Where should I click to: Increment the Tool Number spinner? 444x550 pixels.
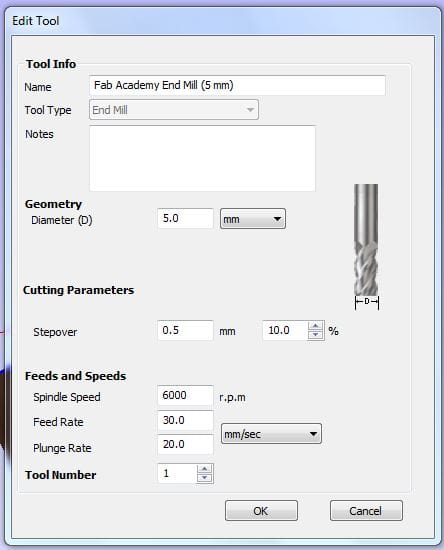[204, 469]
